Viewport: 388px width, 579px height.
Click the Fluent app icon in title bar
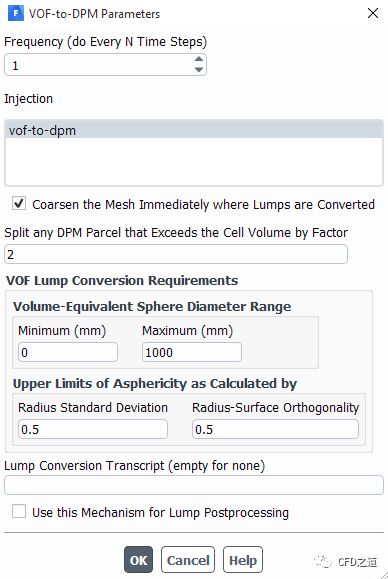(x=16, y=13)
